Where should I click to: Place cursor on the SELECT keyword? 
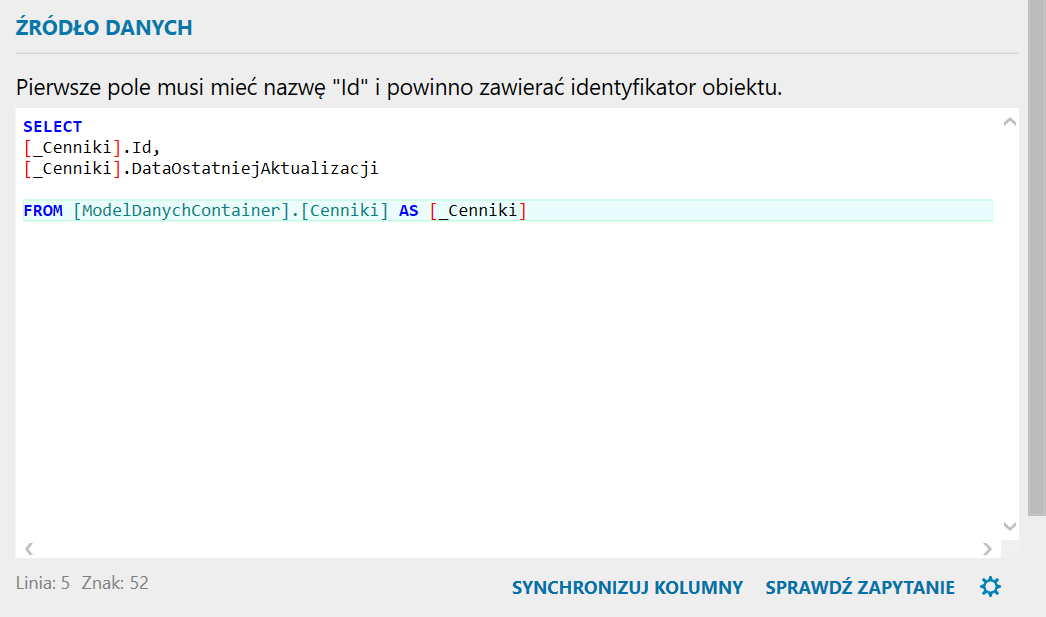pos(52,127)
